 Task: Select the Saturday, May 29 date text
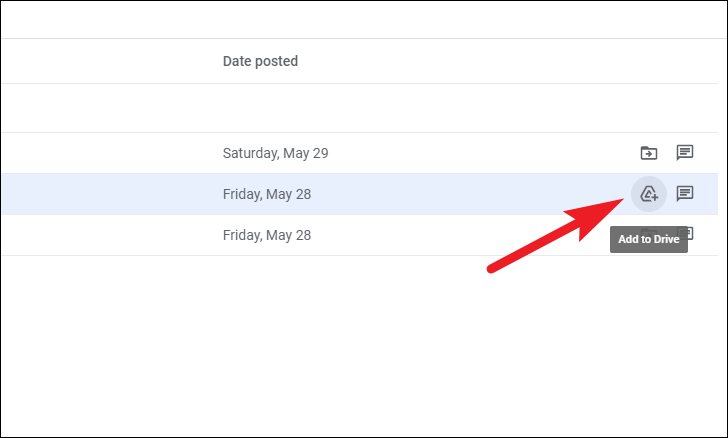tap(275, 153)
